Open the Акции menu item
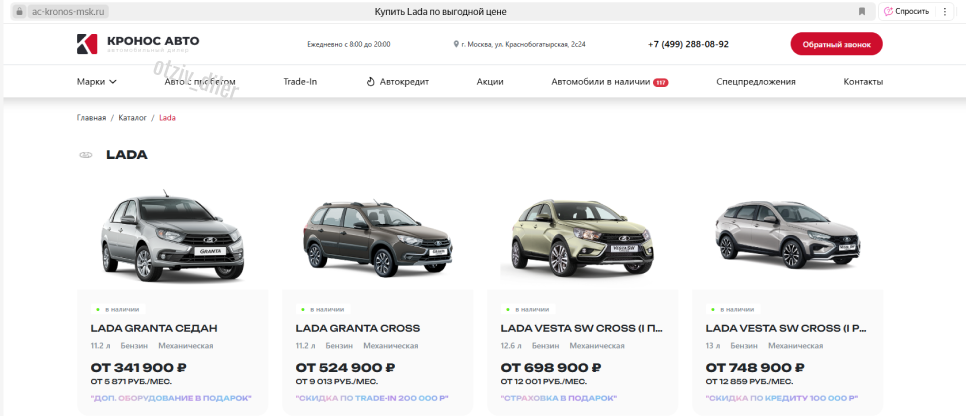966x416 pixels. 490,81
